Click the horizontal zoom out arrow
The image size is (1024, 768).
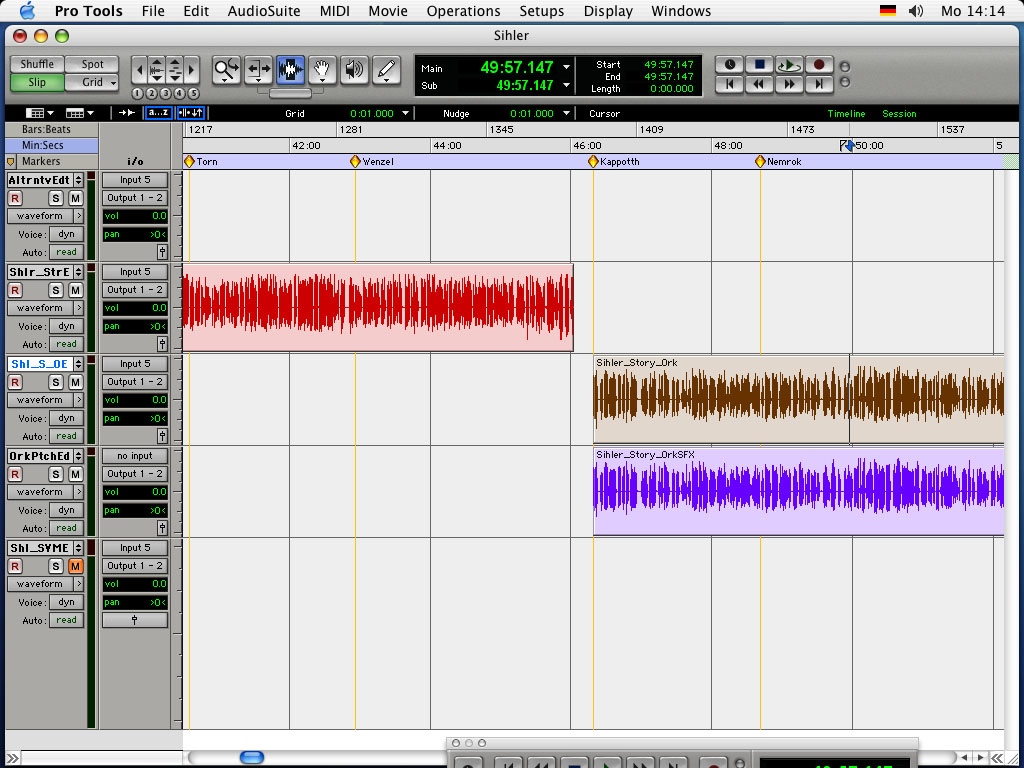tap(138, 69)
